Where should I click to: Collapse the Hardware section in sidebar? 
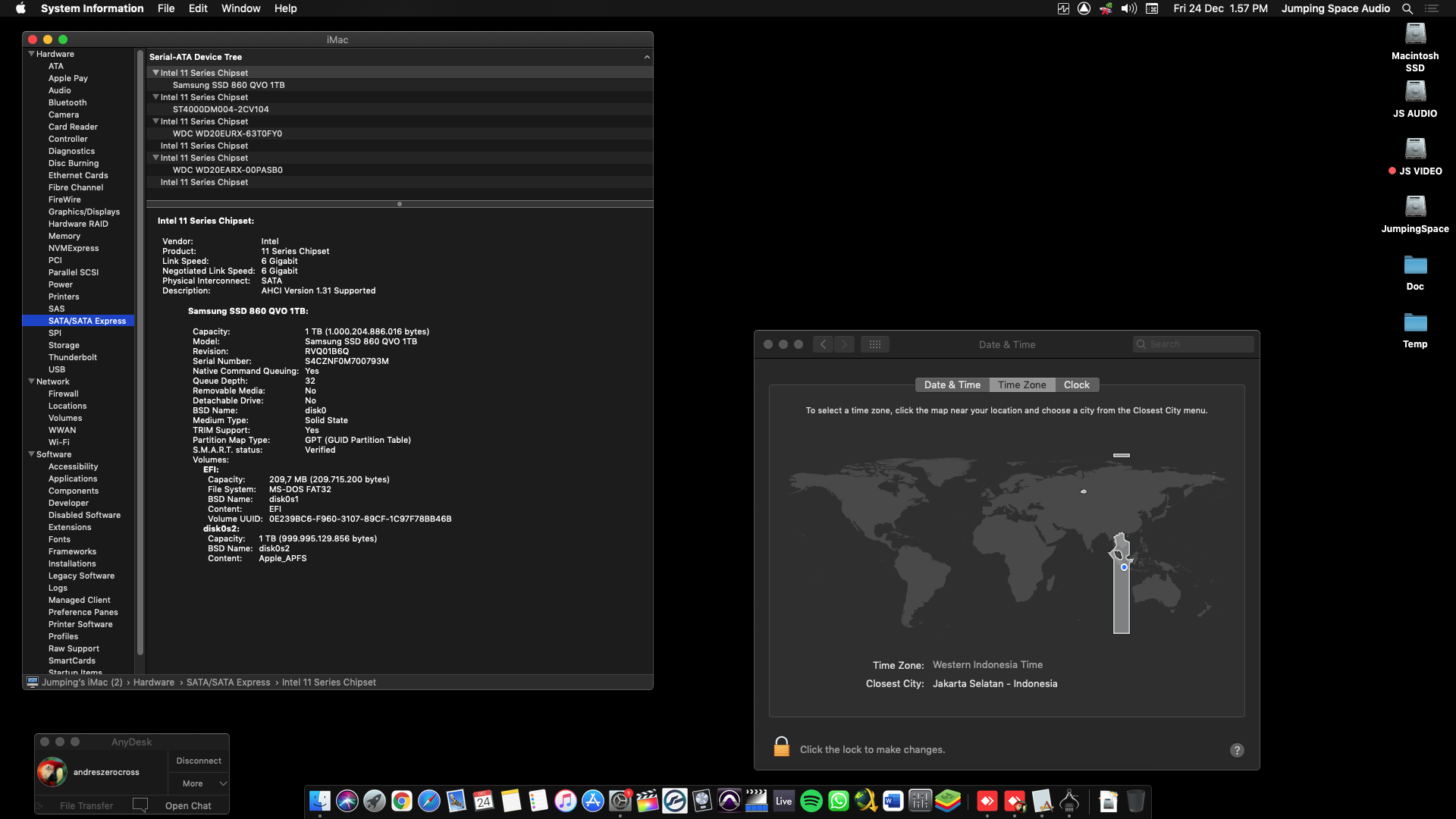click(31, 54)
